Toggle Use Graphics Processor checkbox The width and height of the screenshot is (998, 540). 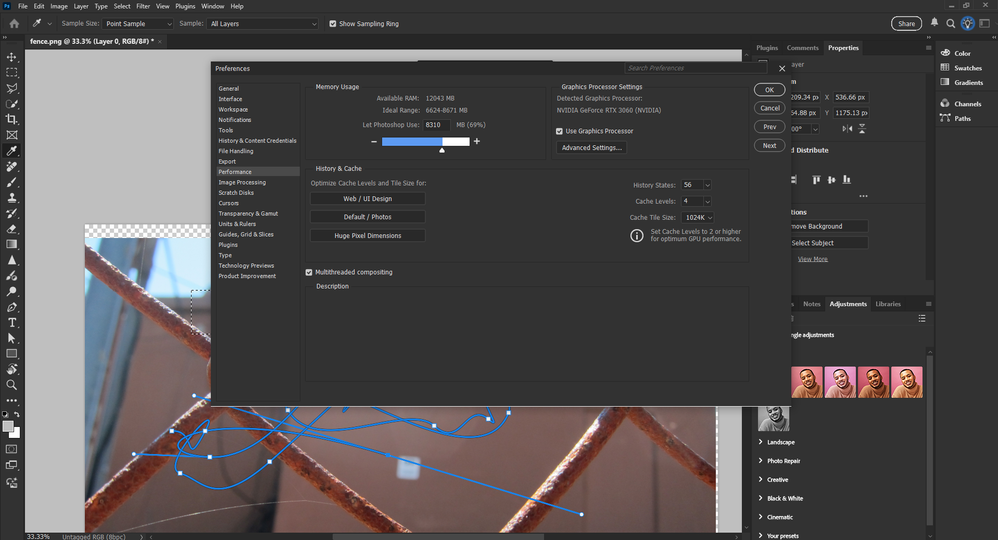[x=559, y=131]
